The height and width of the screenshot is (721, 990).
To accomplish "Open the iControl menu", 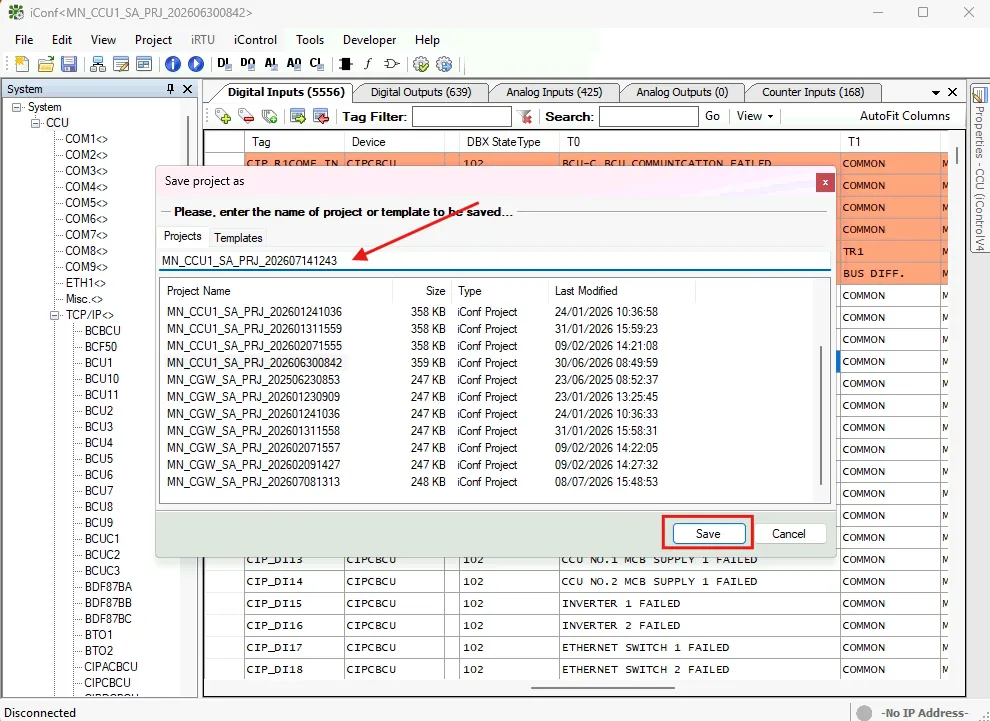I will pos(255,40).
